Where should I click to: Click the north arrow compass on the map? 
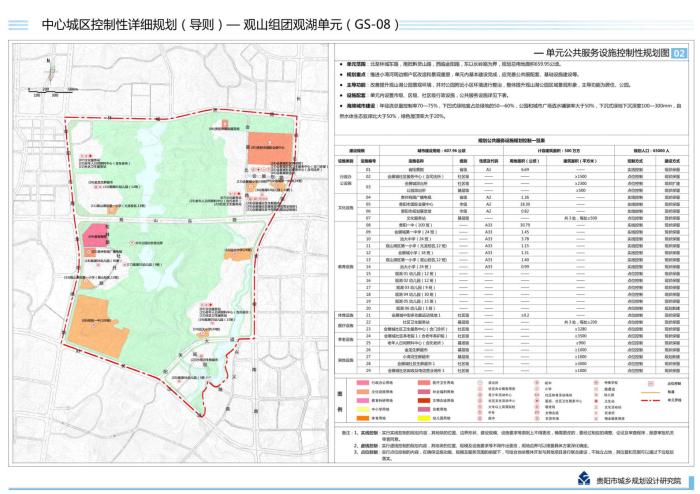[50, 72]
